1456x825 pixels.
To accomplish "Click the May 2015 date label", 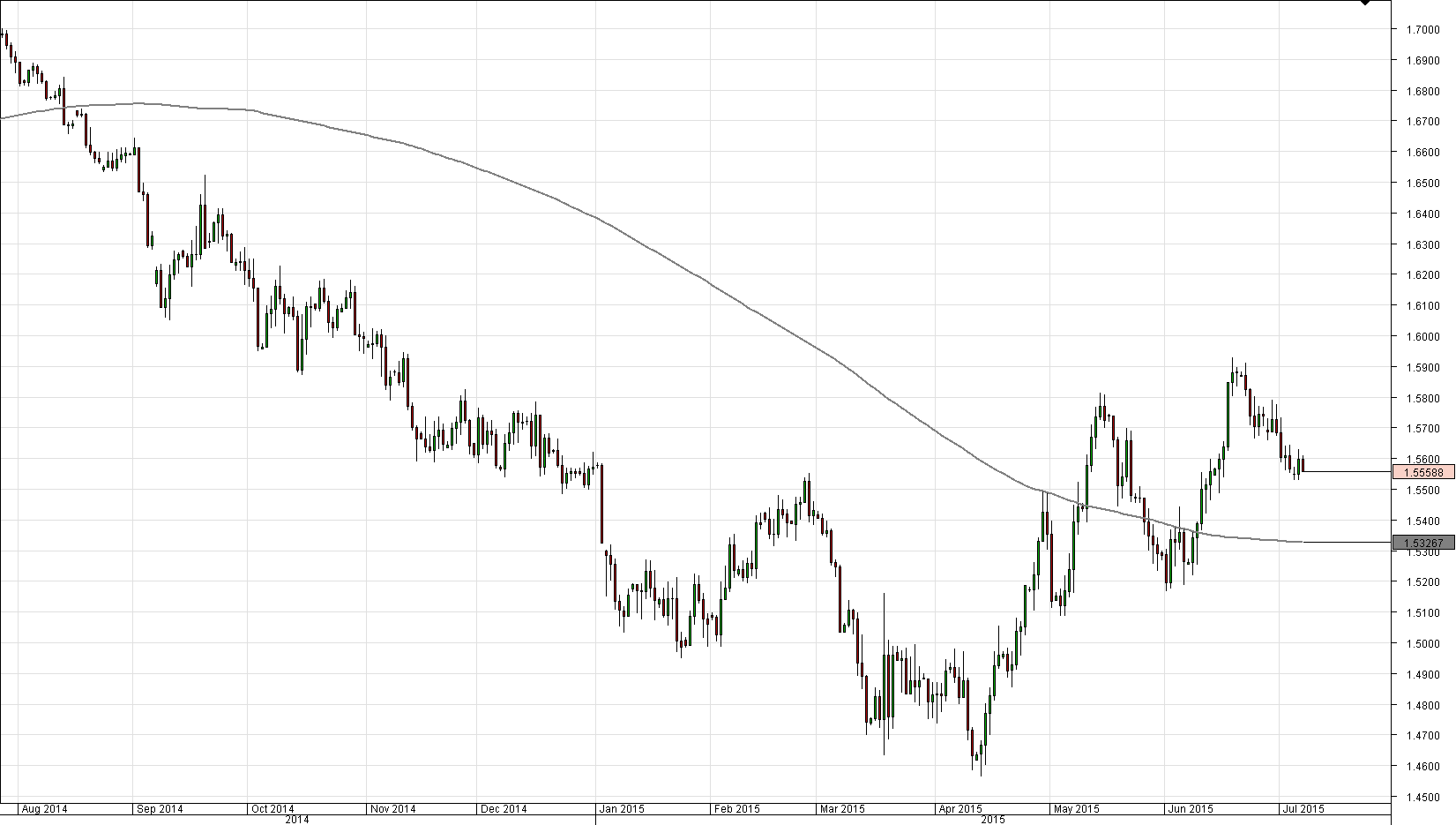I will 1076,808.
